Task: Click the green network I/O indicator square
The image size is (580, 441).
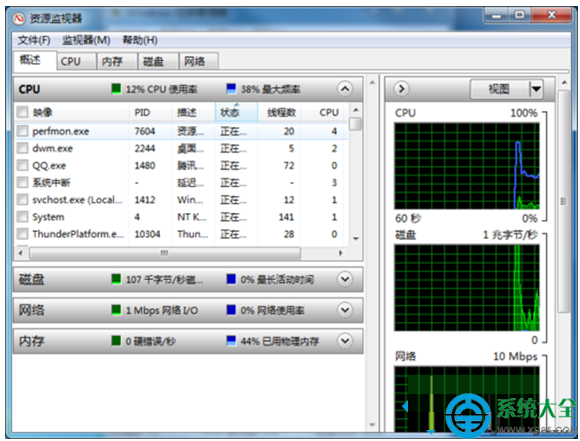Action: pyautogui.click(x=116, y=310)
